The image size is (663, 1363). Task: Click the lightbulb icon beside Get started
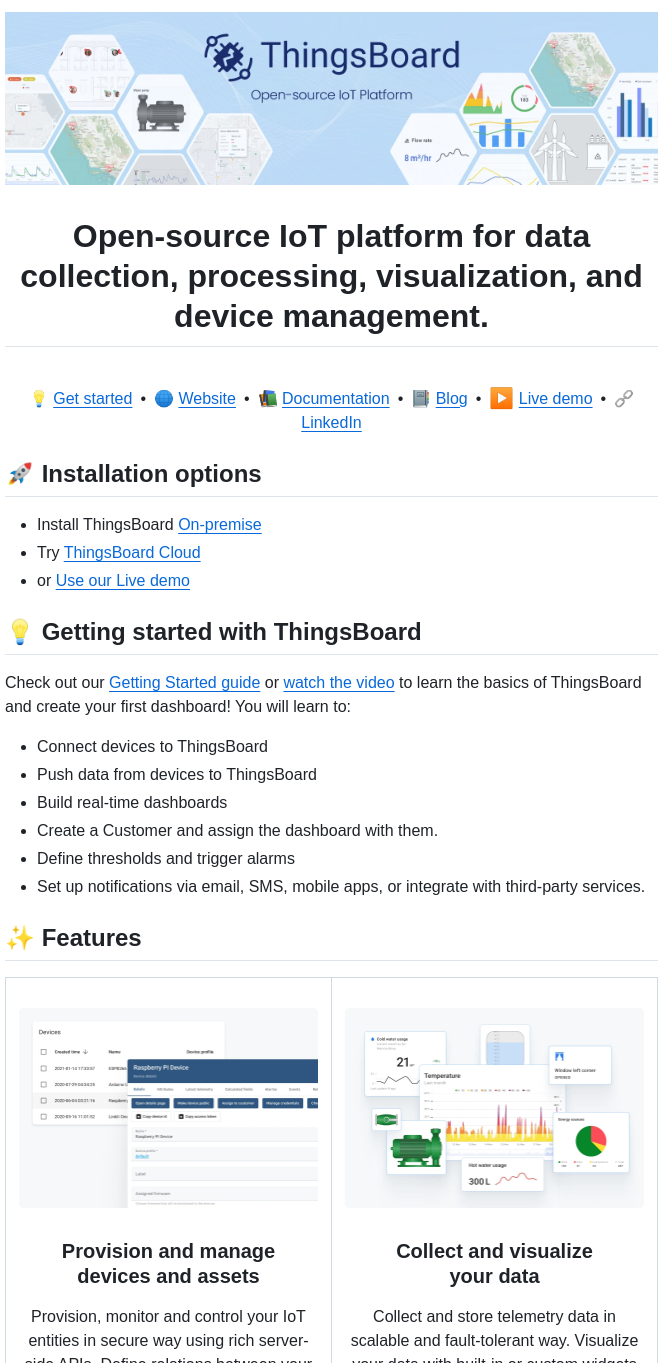tap(39, 398)
